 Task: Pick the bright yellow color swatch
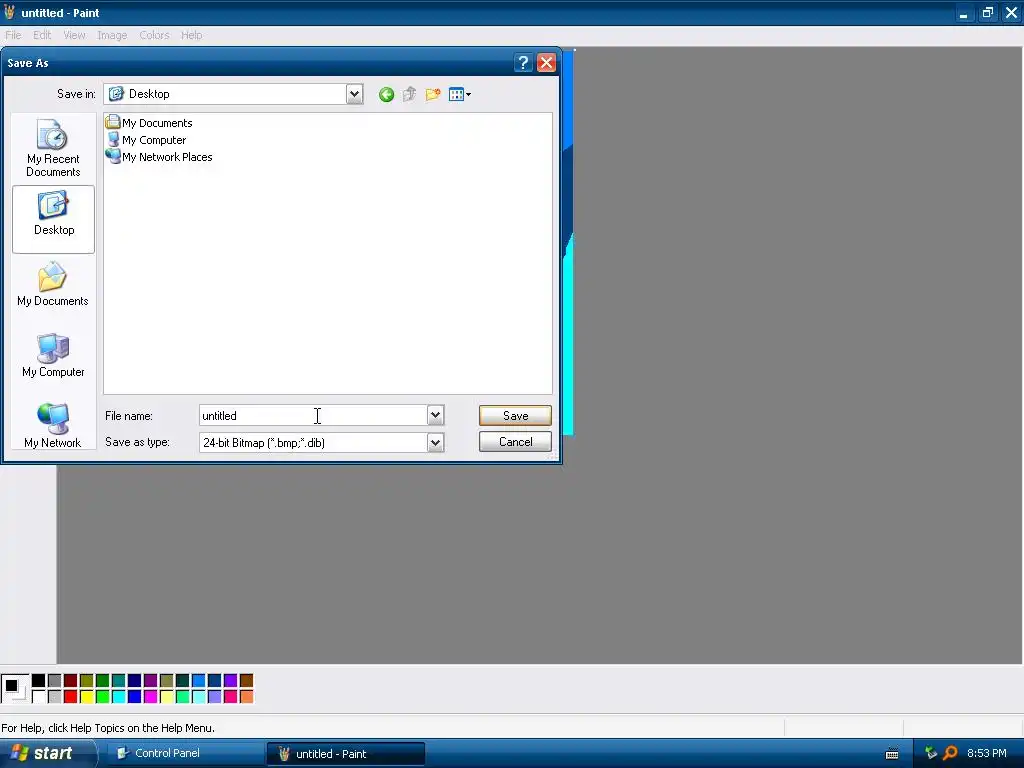click(87, 697)
